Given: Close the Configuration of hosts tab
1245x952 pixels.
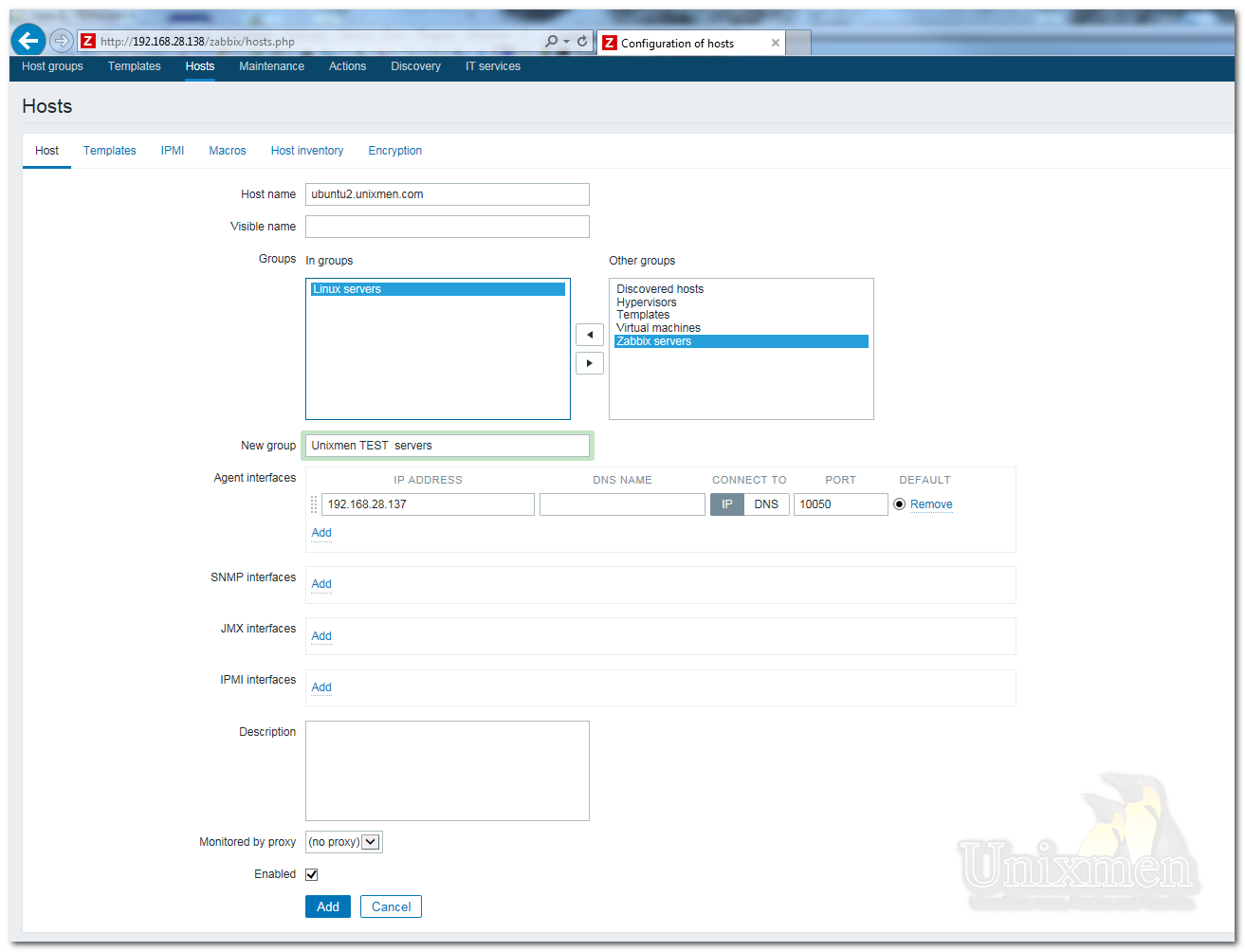Looking at the screenshot, I should (776, 43).
